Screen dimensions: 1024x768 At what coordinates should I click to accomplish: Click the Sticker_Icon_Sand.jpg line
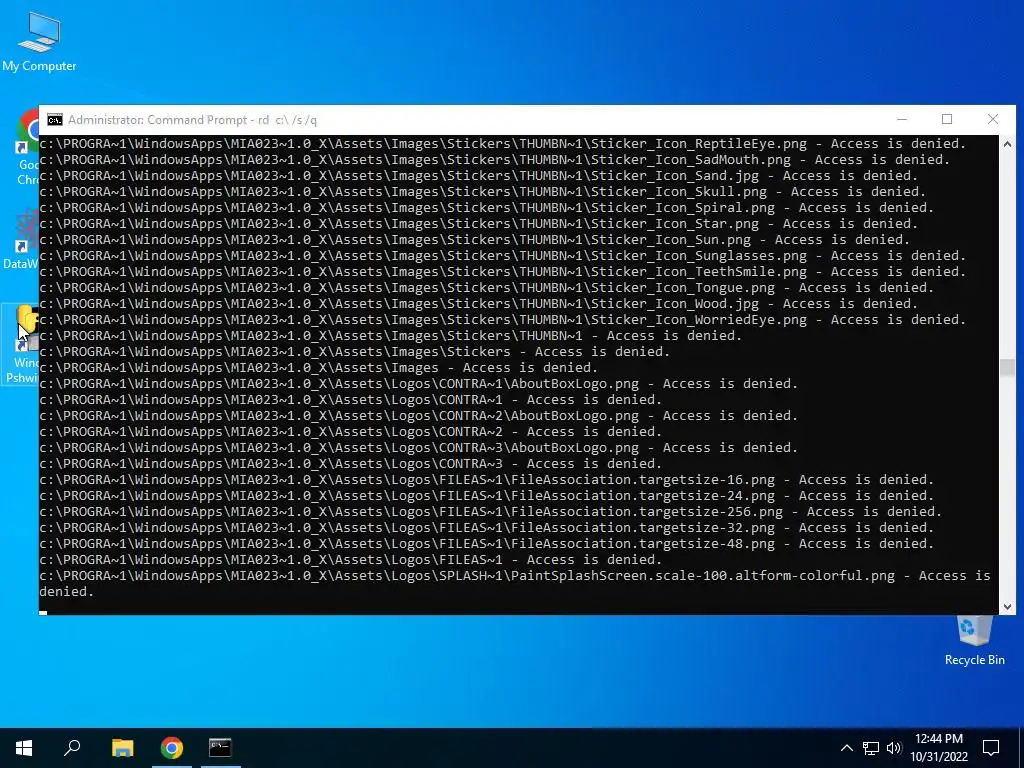(x=479, y=176)
